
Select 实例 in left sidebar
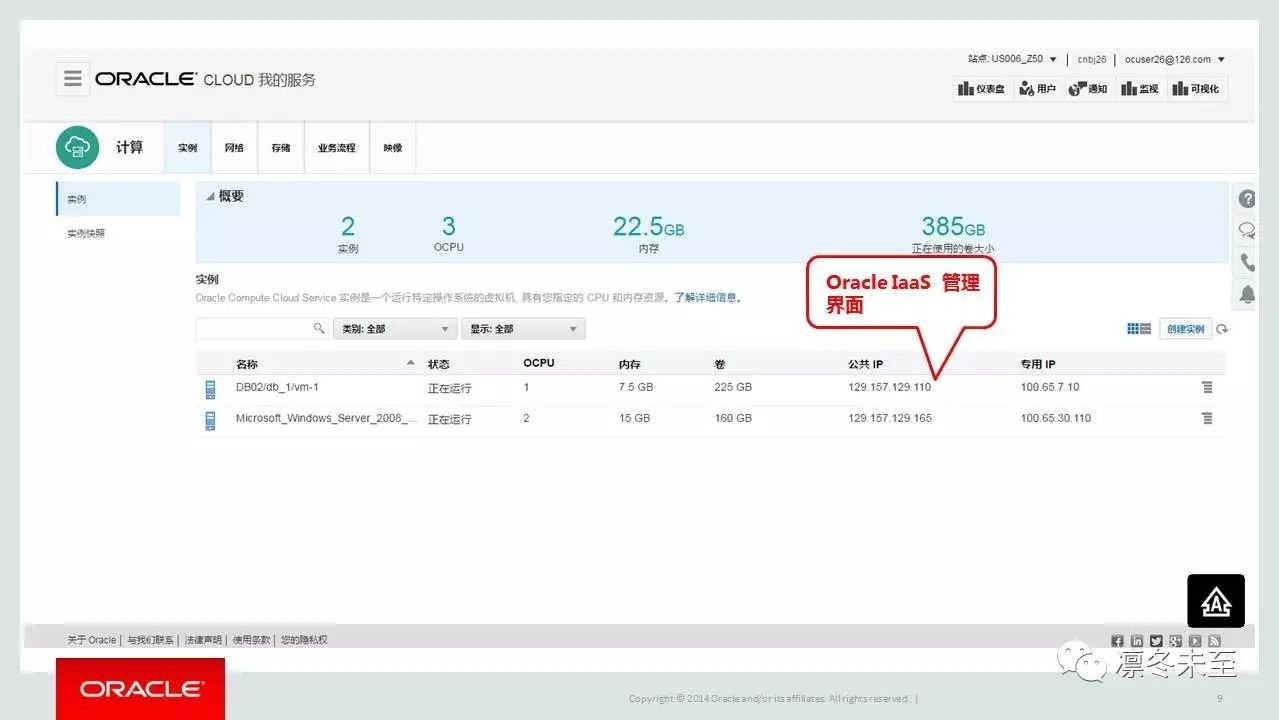pyautogui.click(x=118, y=199)
